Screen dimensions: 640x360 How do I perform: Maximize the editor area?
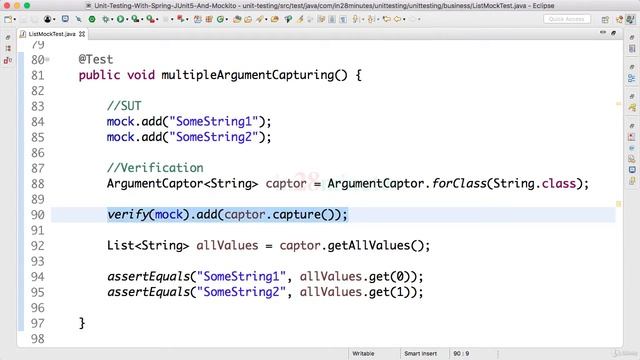point(613,33)
